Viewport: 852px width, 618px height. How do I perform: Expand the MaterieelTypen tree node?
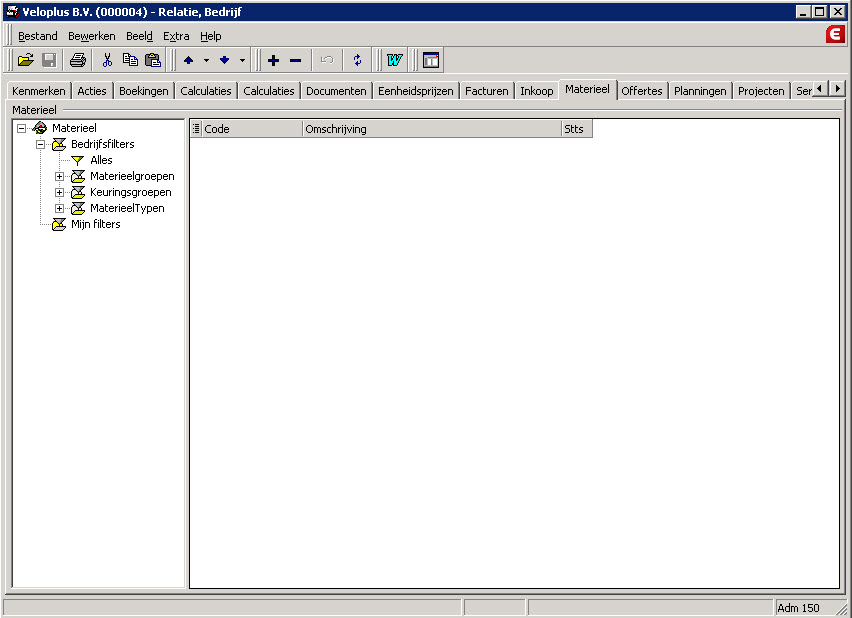click(59, 209)
